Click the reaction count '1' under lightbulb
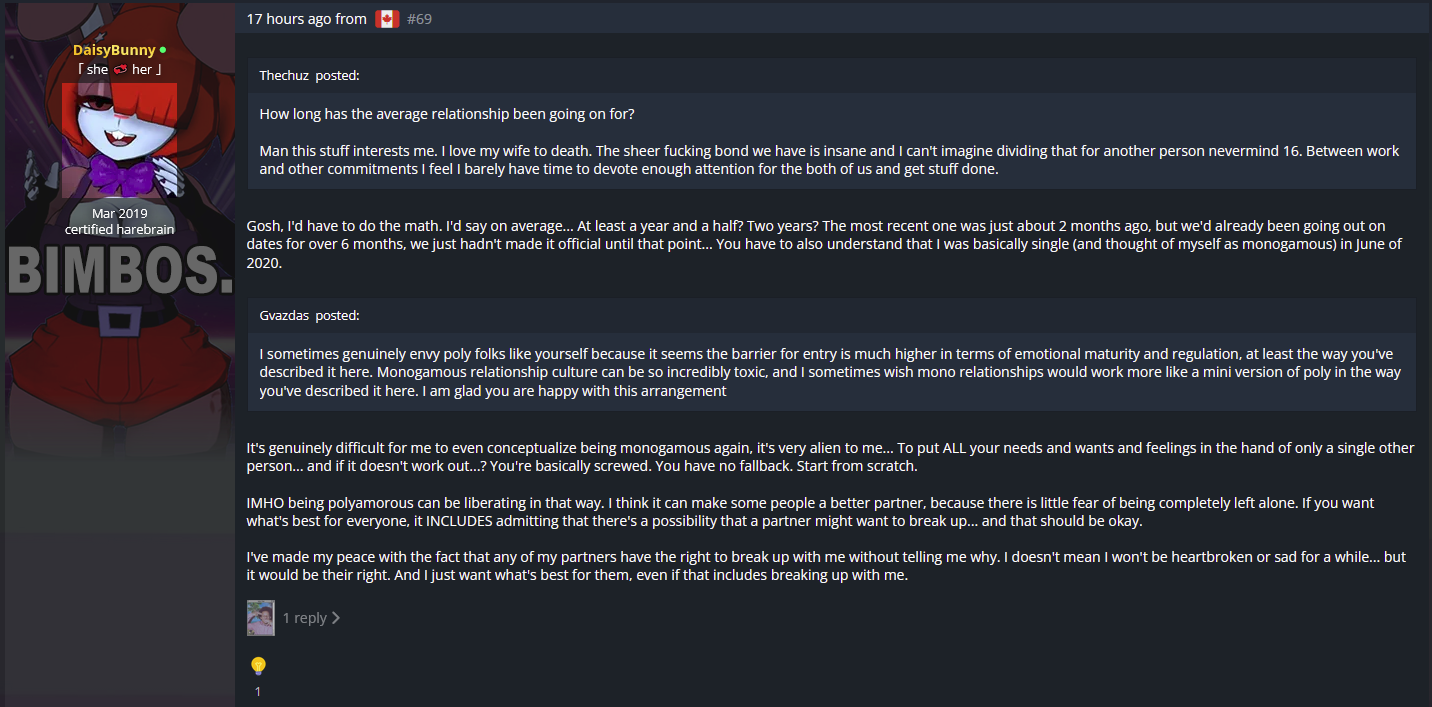1432x707 pixels. (258, 691)
